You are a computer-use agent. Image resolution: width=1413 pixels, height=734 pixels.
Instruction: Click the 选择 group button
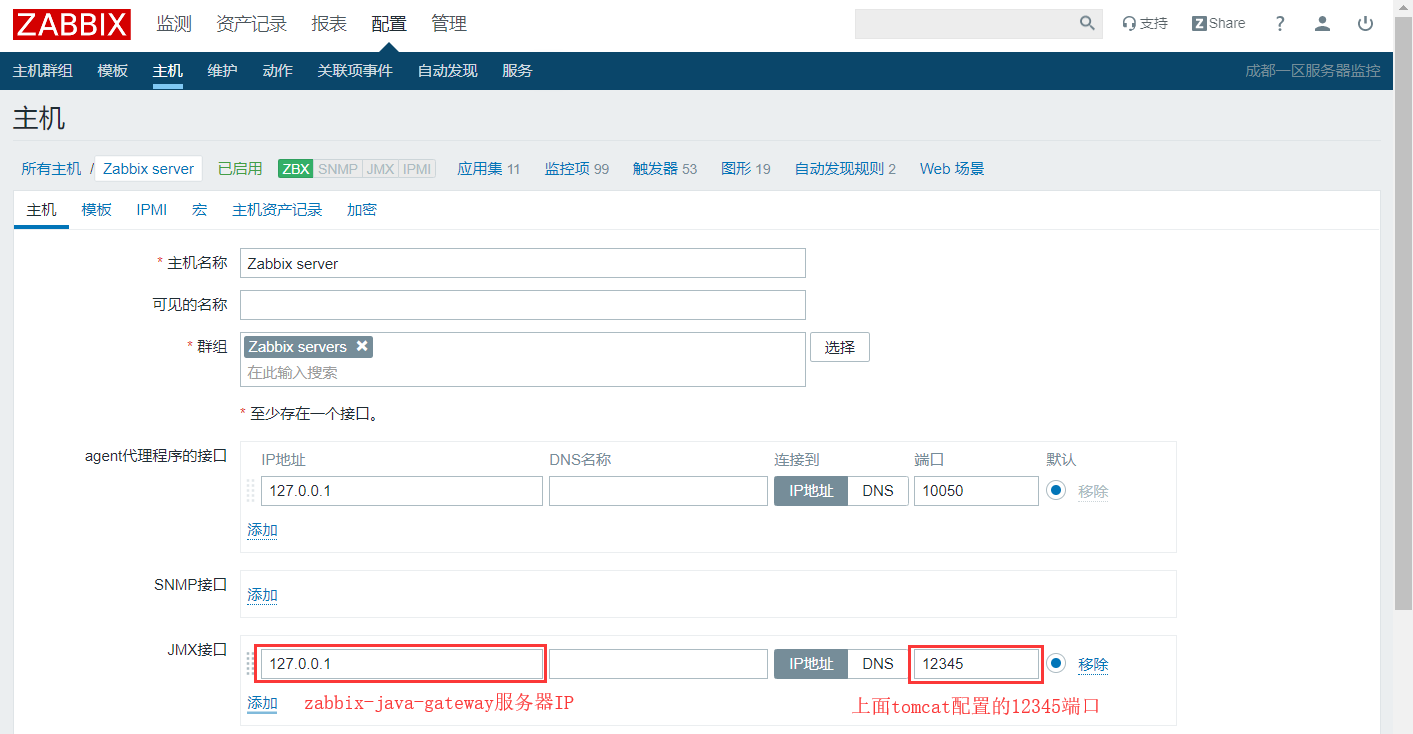point(840,347)
